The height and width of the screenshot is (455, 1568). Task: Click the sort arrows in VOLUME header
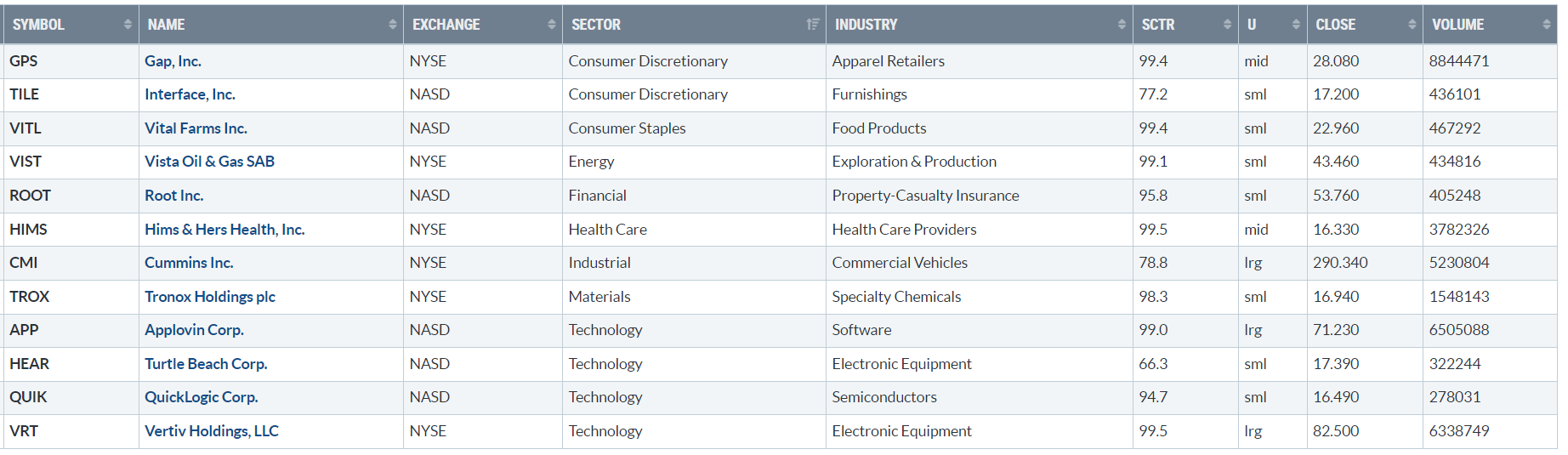point(1546,25)
